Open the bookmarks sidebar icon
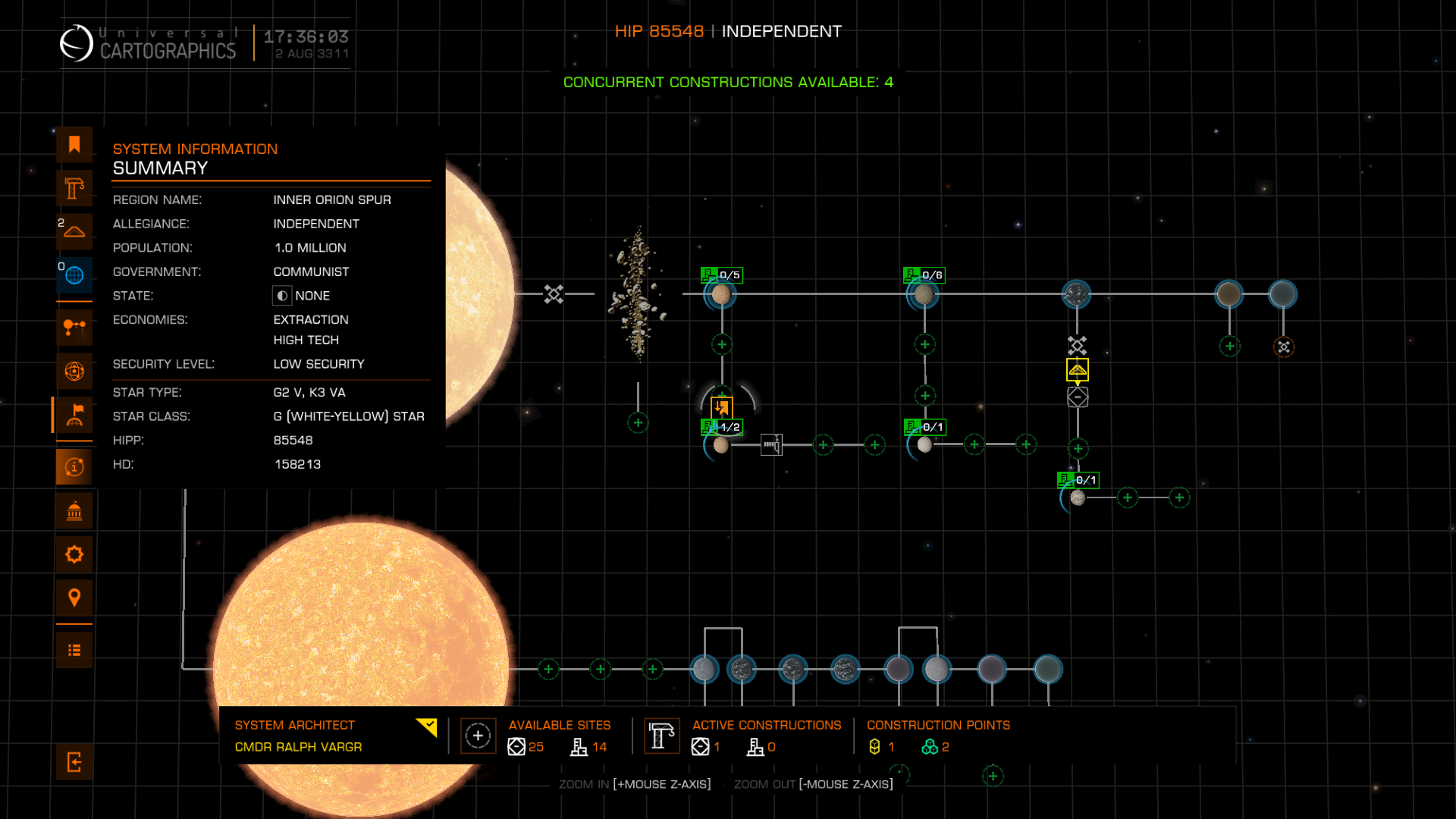This screenshot has width=1456, height=819. point(74,144)
